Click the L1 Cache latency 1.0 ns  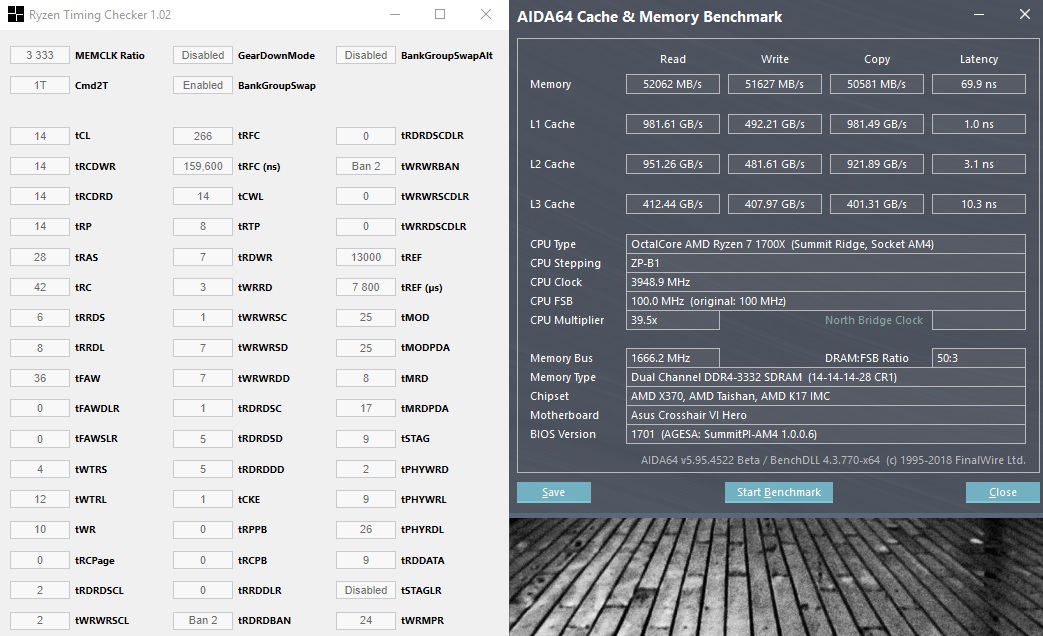pyautogui.click(x=978, y=124)
